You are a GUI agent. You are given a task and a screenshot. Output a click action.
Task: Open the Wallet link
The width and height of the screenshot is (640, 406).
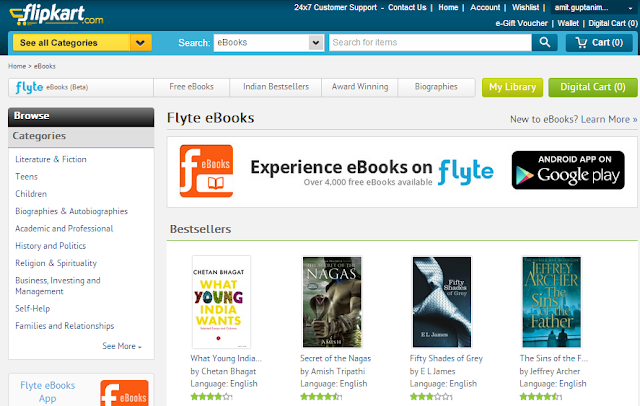point(568,23)
